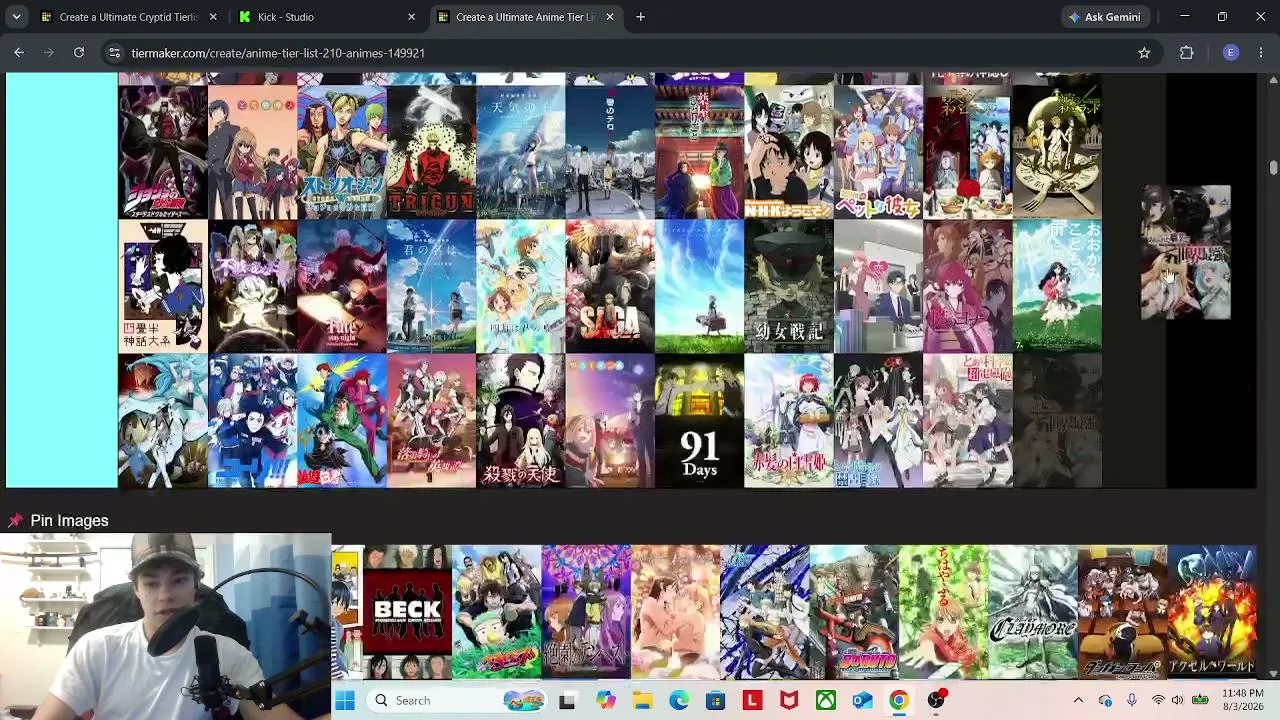
Task: Click the Chrome taskbar icon
Action: 899,701
